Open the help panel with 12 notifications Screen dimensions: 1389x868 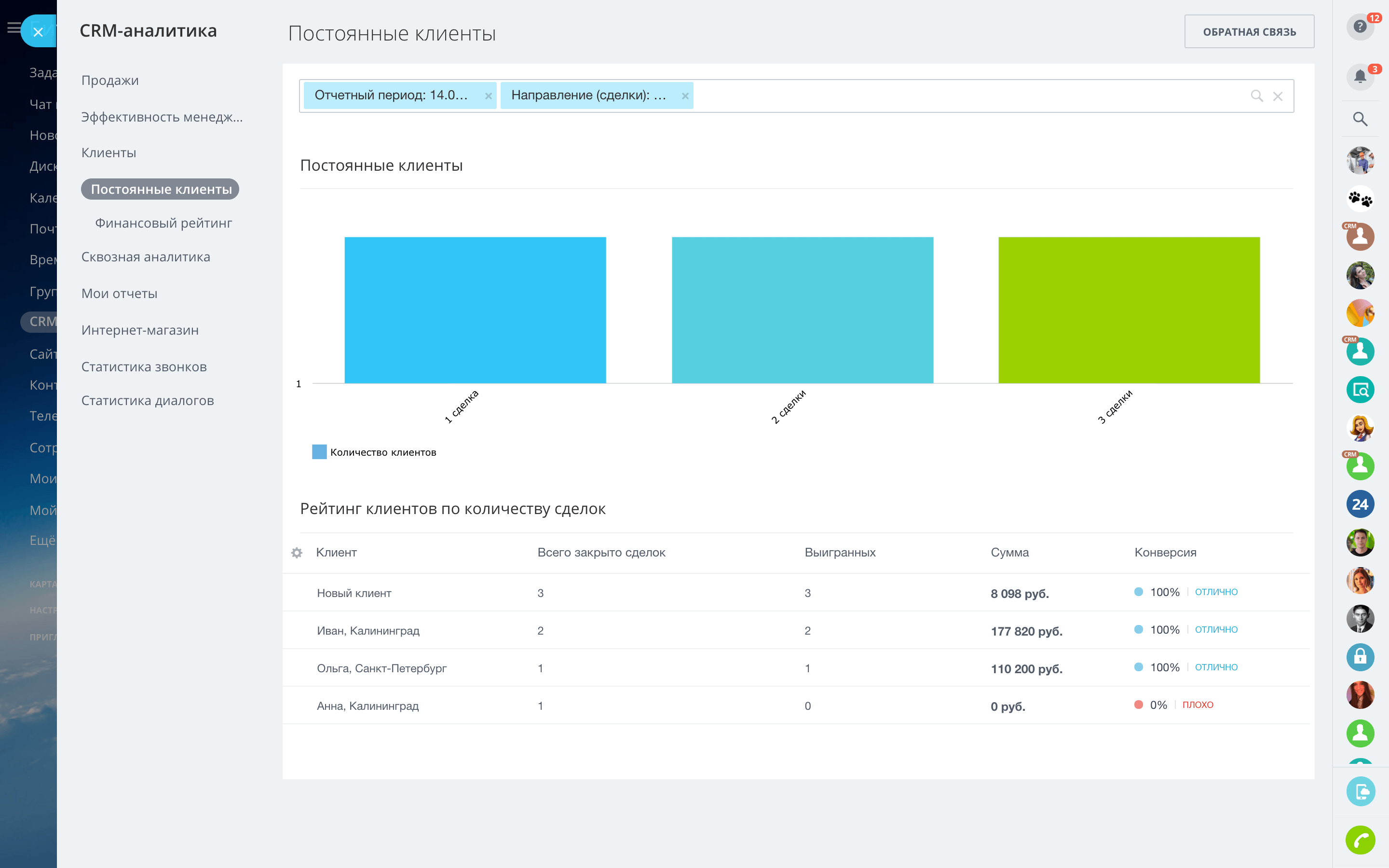pyautogui.click(x=1360, y=27)
